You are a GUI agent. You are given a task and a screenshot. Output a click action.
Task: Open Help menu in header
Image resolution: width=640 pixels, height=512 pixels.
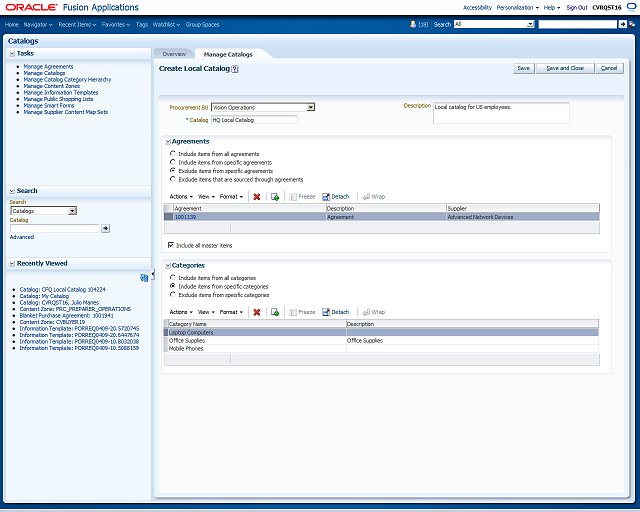coord(552,7)
